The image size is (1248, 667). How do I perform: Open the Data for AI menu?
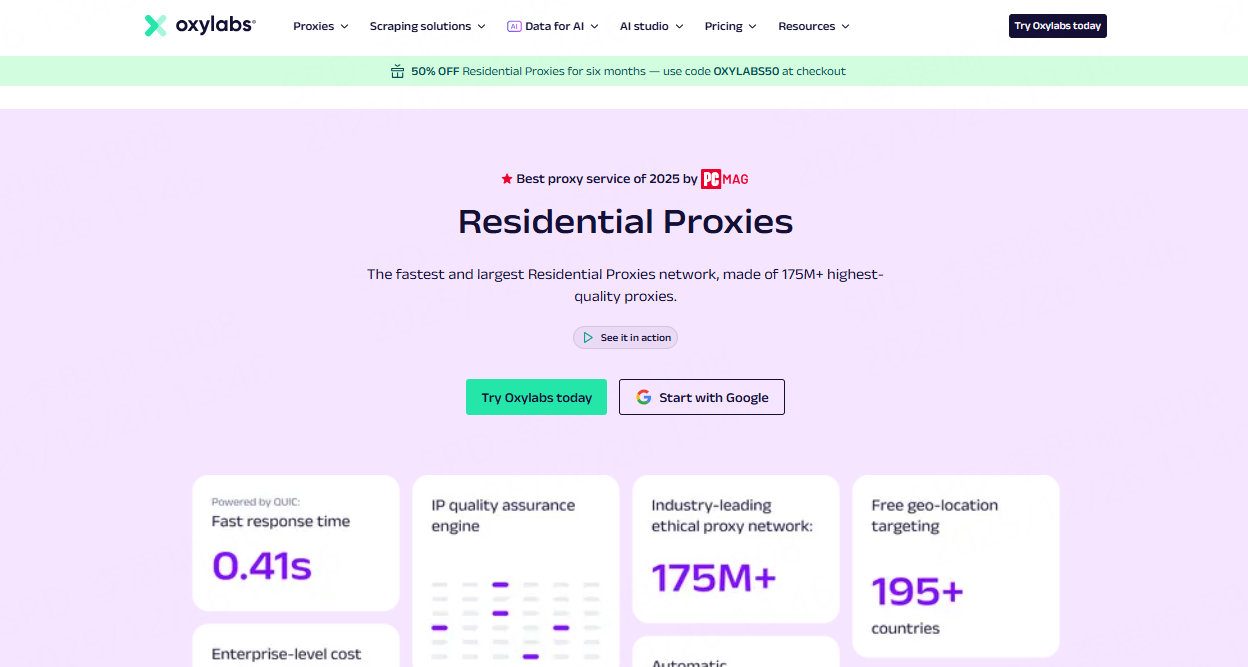tap(554, 26)
